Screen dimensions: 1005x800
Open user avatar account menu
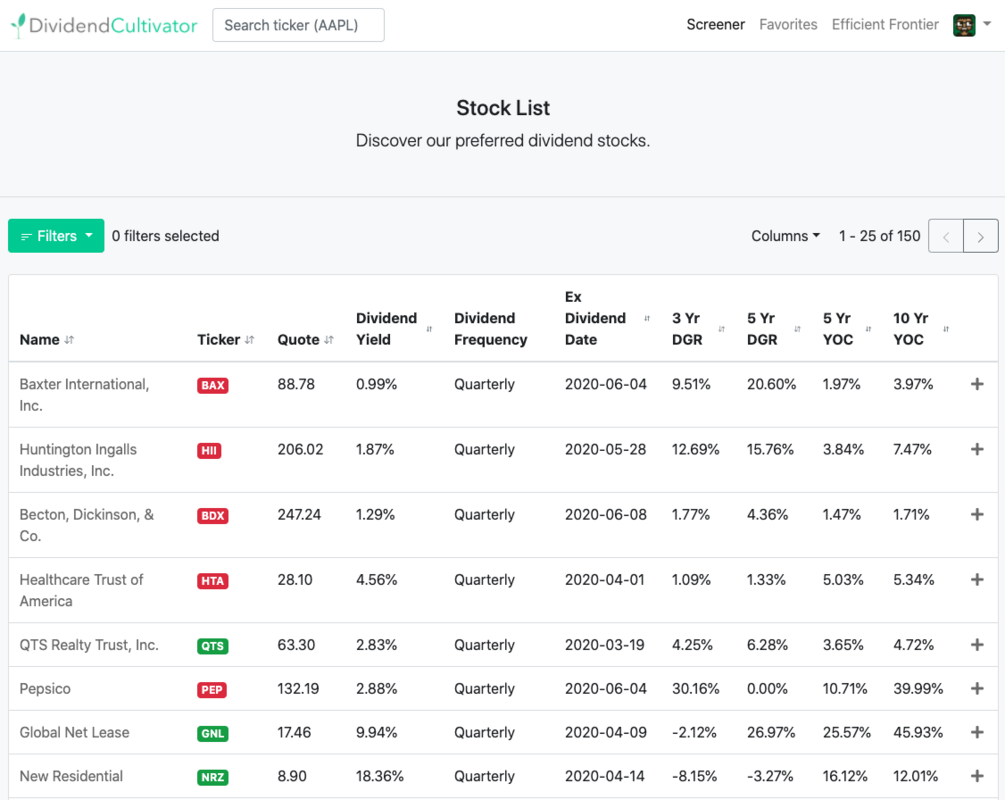(971, 25)
